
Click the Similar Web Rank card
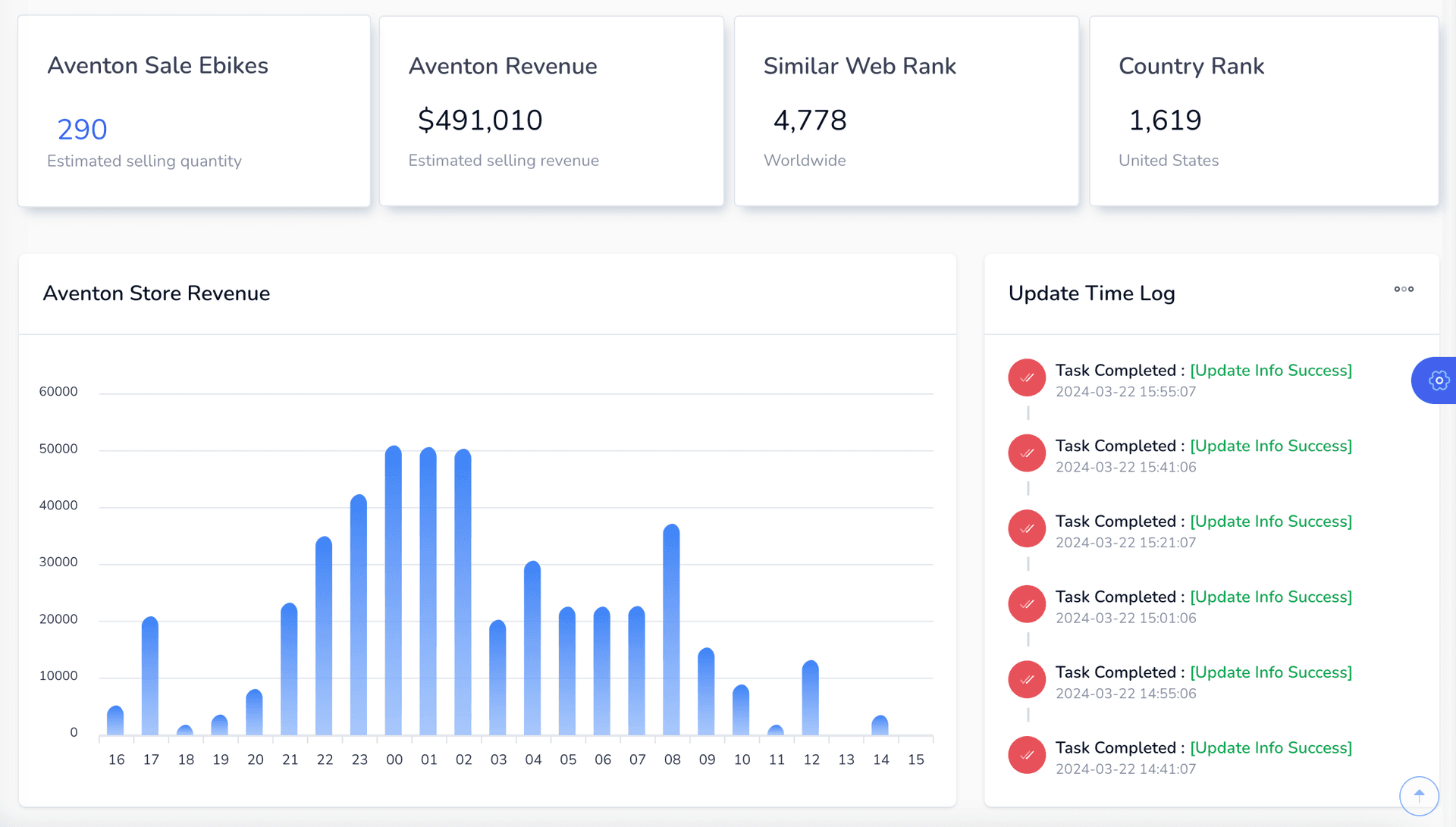coord(906,111)
